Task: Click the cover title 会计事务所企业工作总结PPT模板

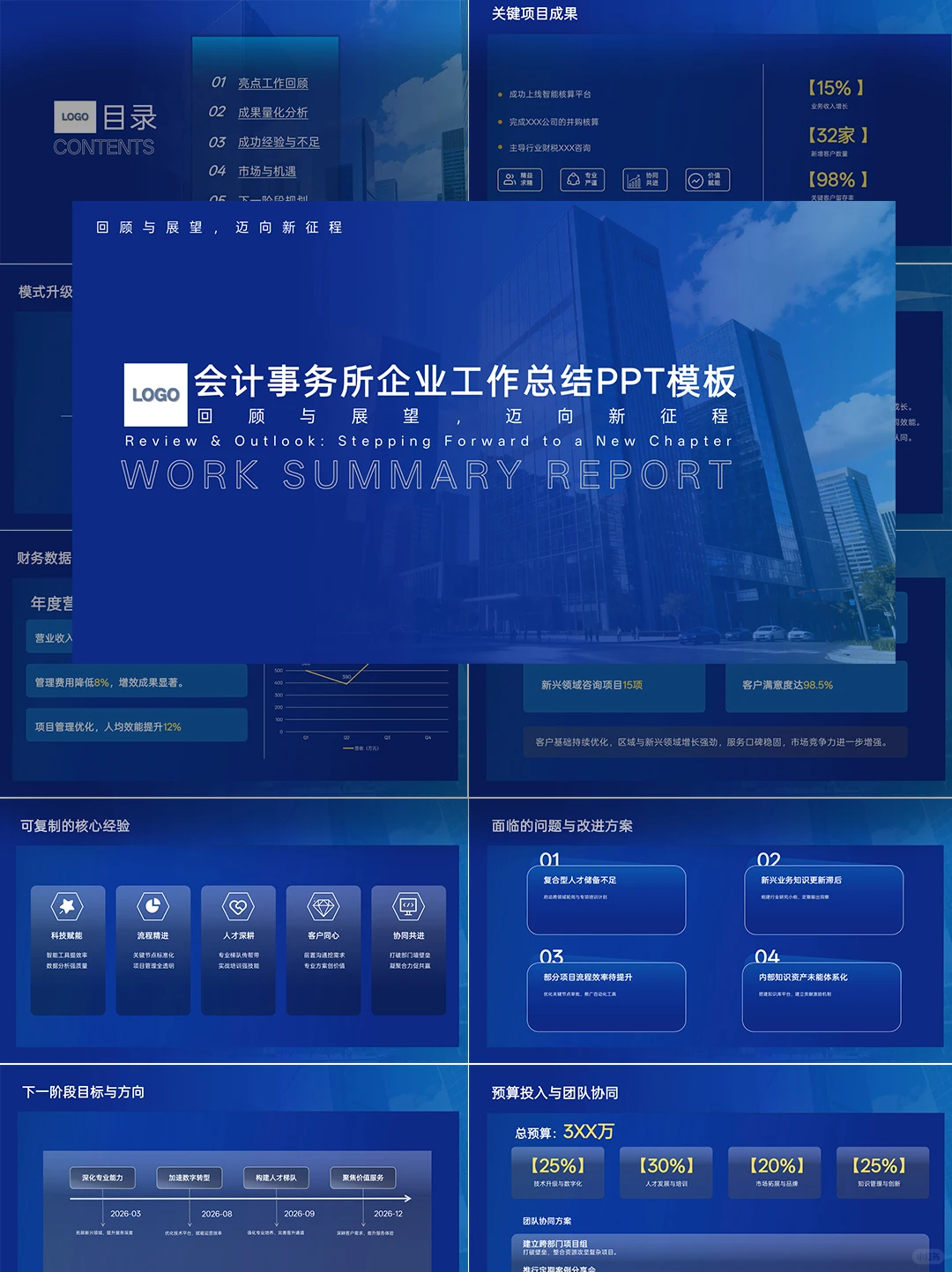Action: click(465, 381)
